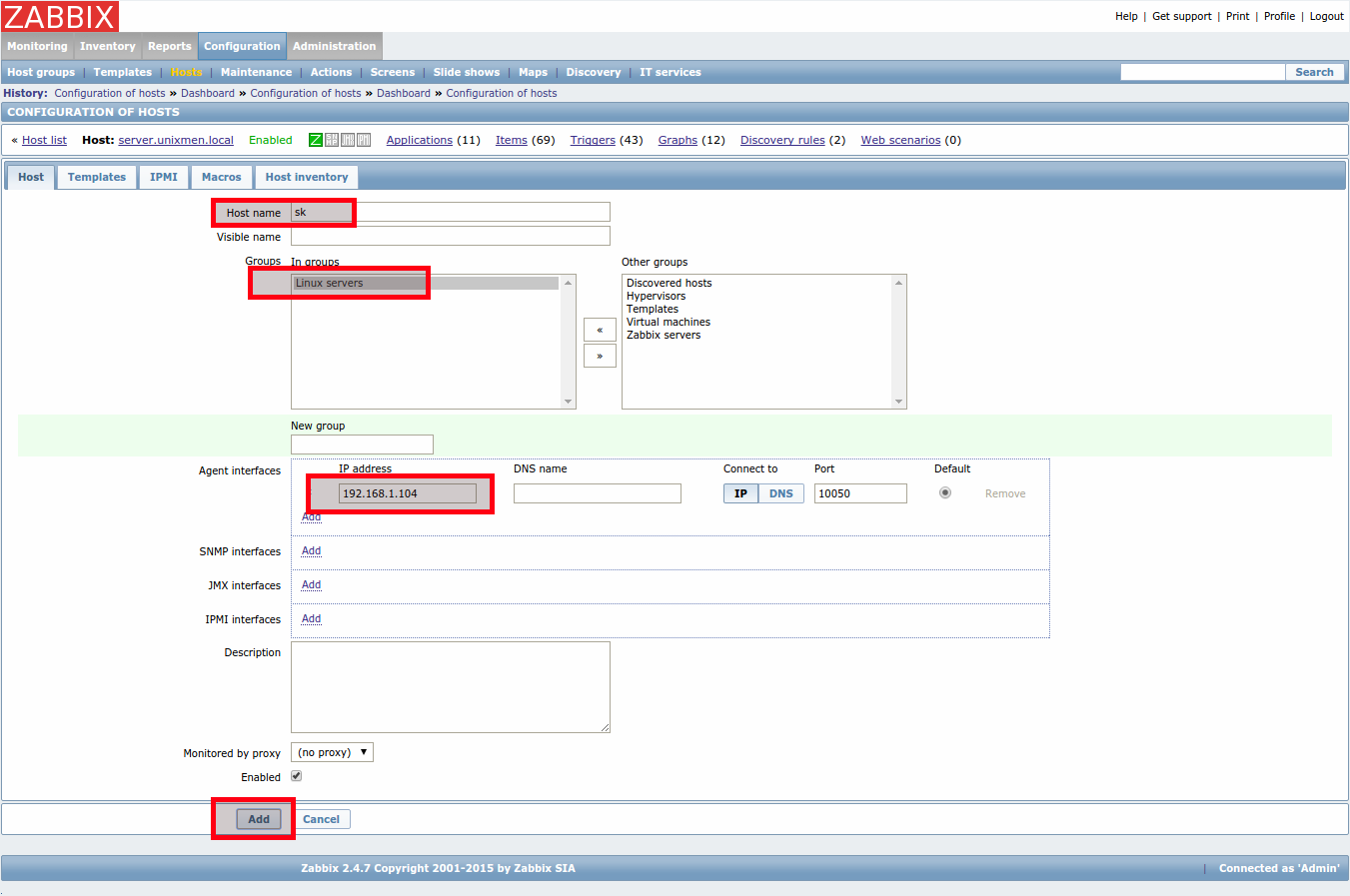This screenshot has width=1350, height=896.
Task: Switch to the IPMI tab
Action: point(164,177)
